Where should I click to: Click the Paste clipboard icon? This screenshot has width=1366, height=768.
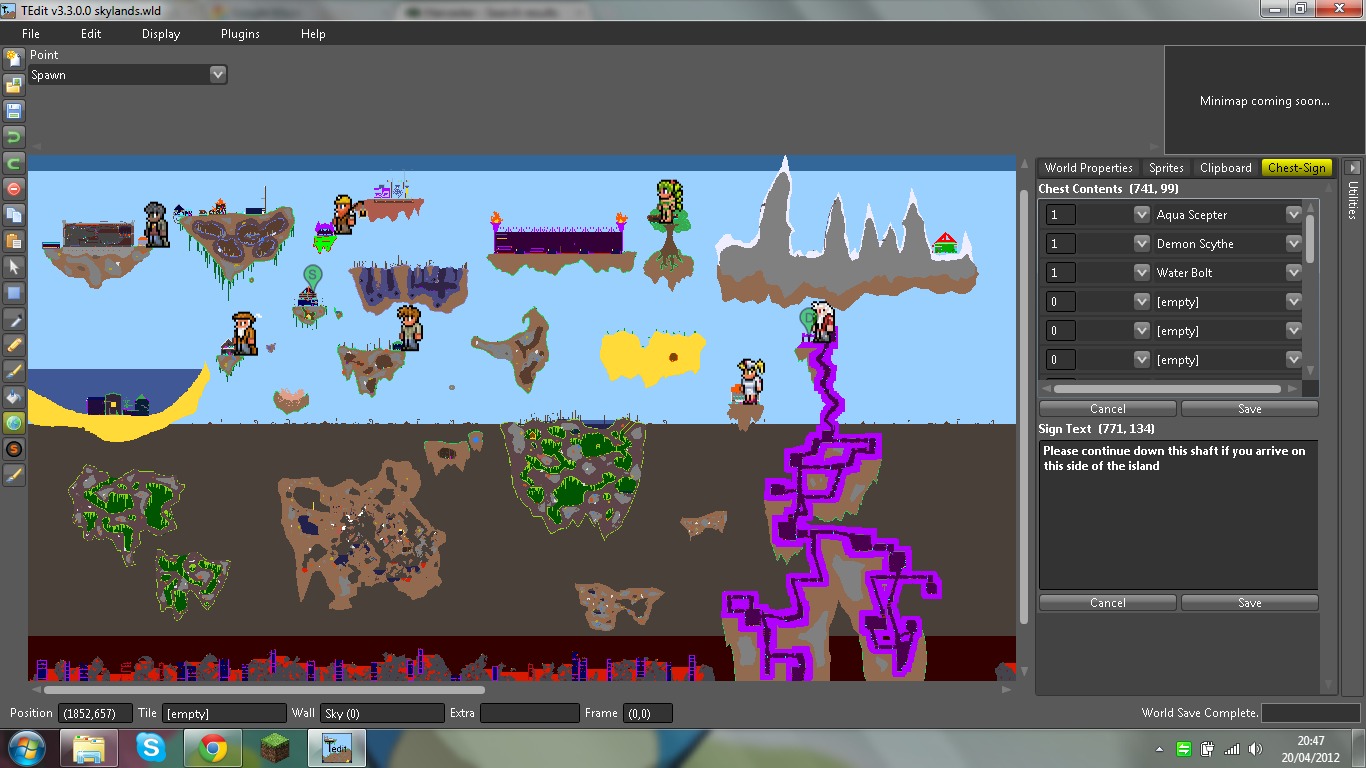click(x=14, y=240)
